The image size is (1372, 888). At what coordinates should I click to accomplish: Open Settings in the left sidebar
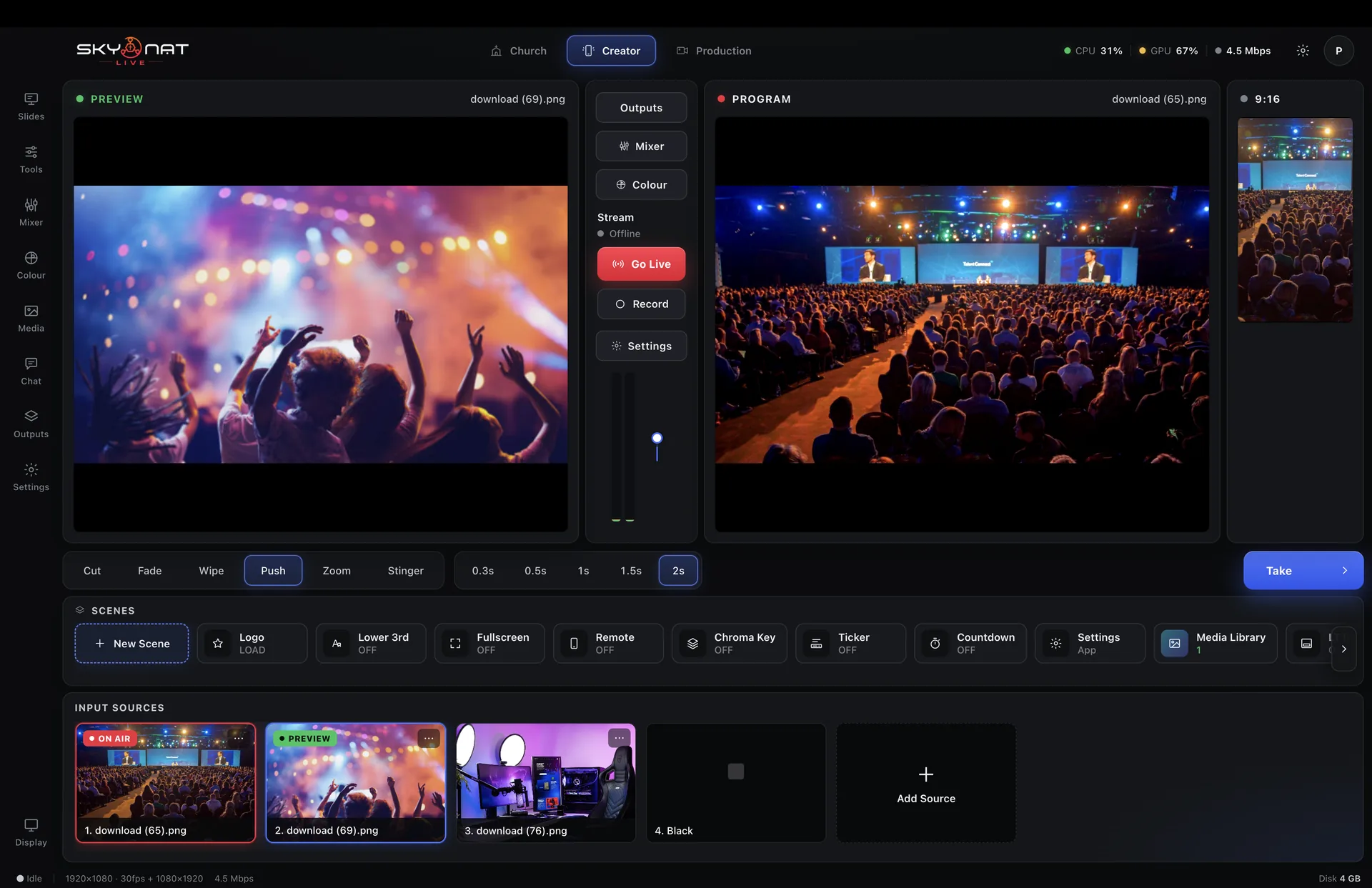pos(31,477)
